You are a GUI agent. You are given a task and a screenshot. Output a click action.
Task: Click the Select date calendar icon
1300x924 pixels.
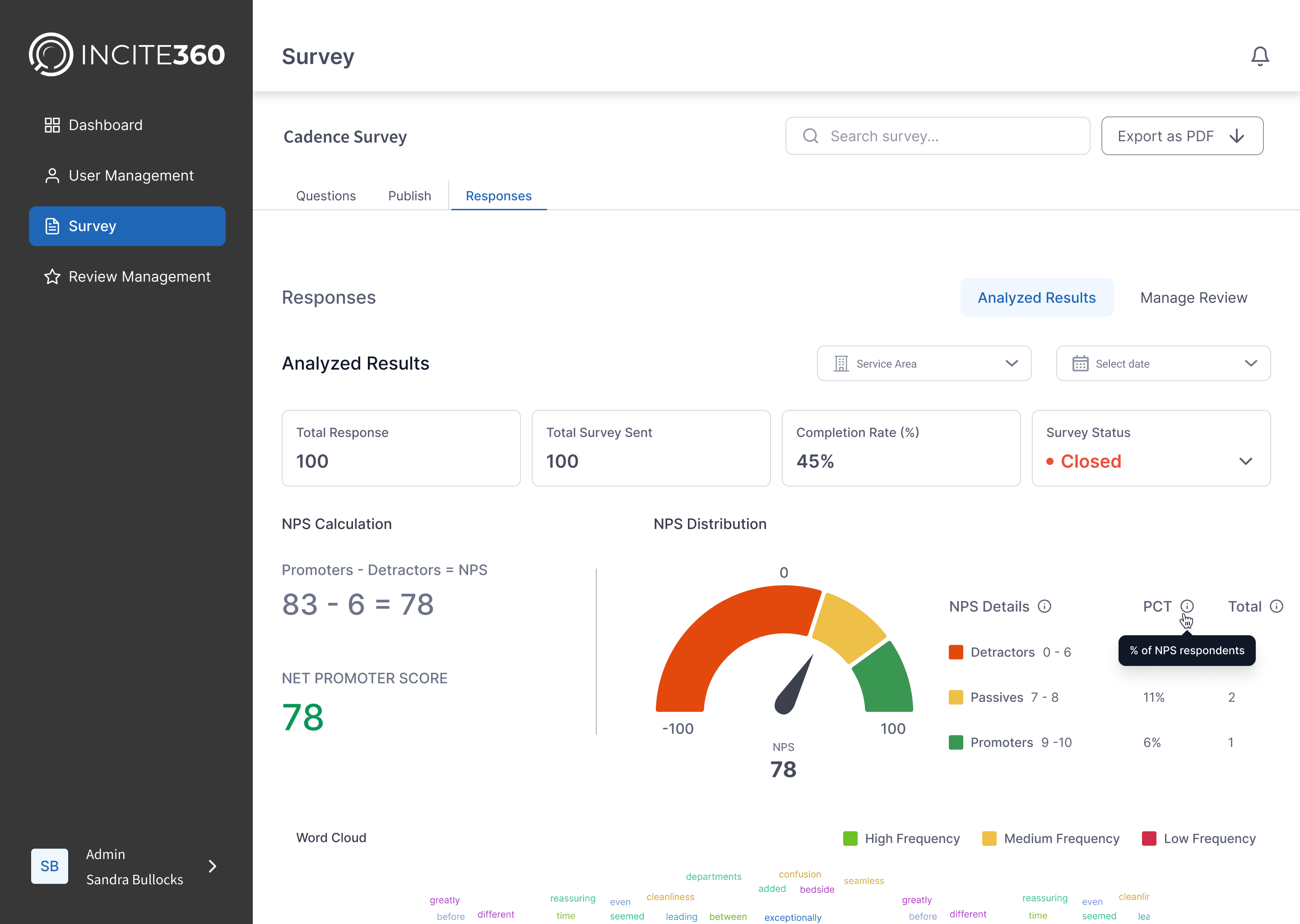tap(1080, 364)
